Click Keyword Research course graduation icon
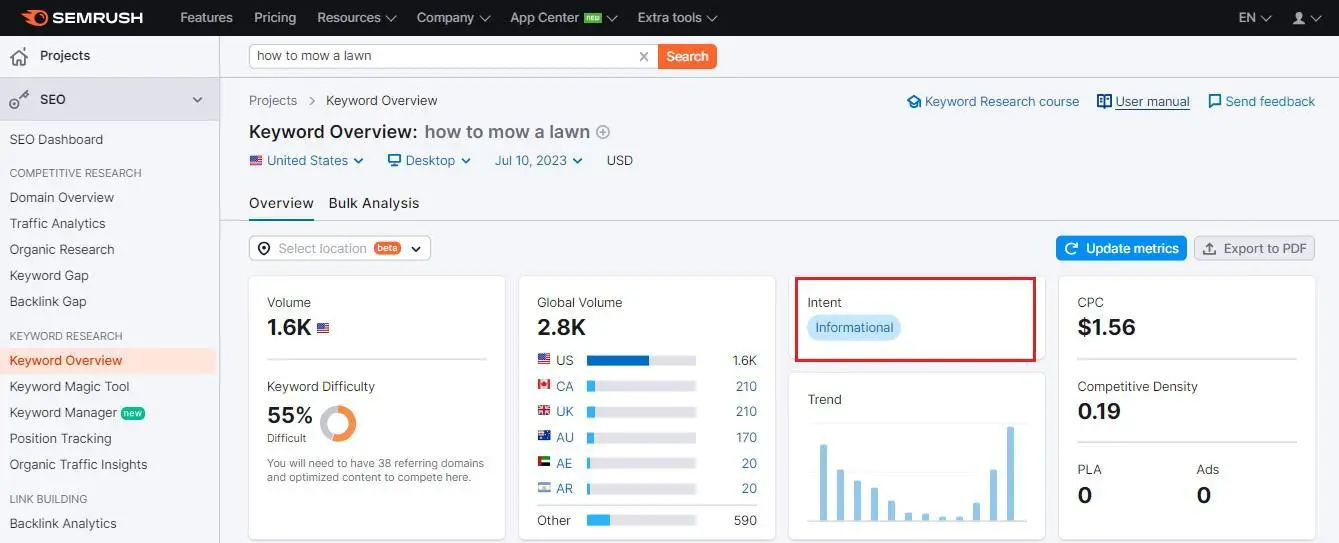Viewport: 1339px width, 543px height. (x=913, y=101)
